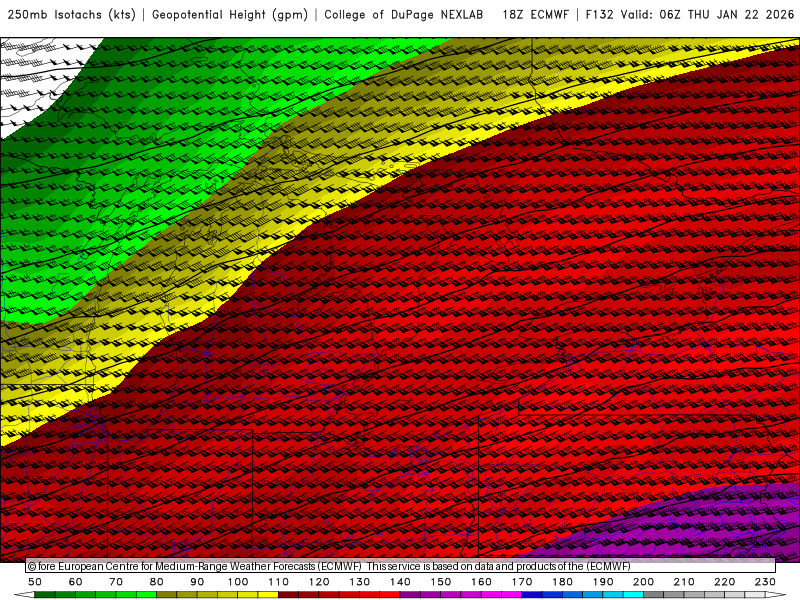800x600 pixels.
Task: Click the "College of DuPage NEXLAB" text
Action: point(404,14)
